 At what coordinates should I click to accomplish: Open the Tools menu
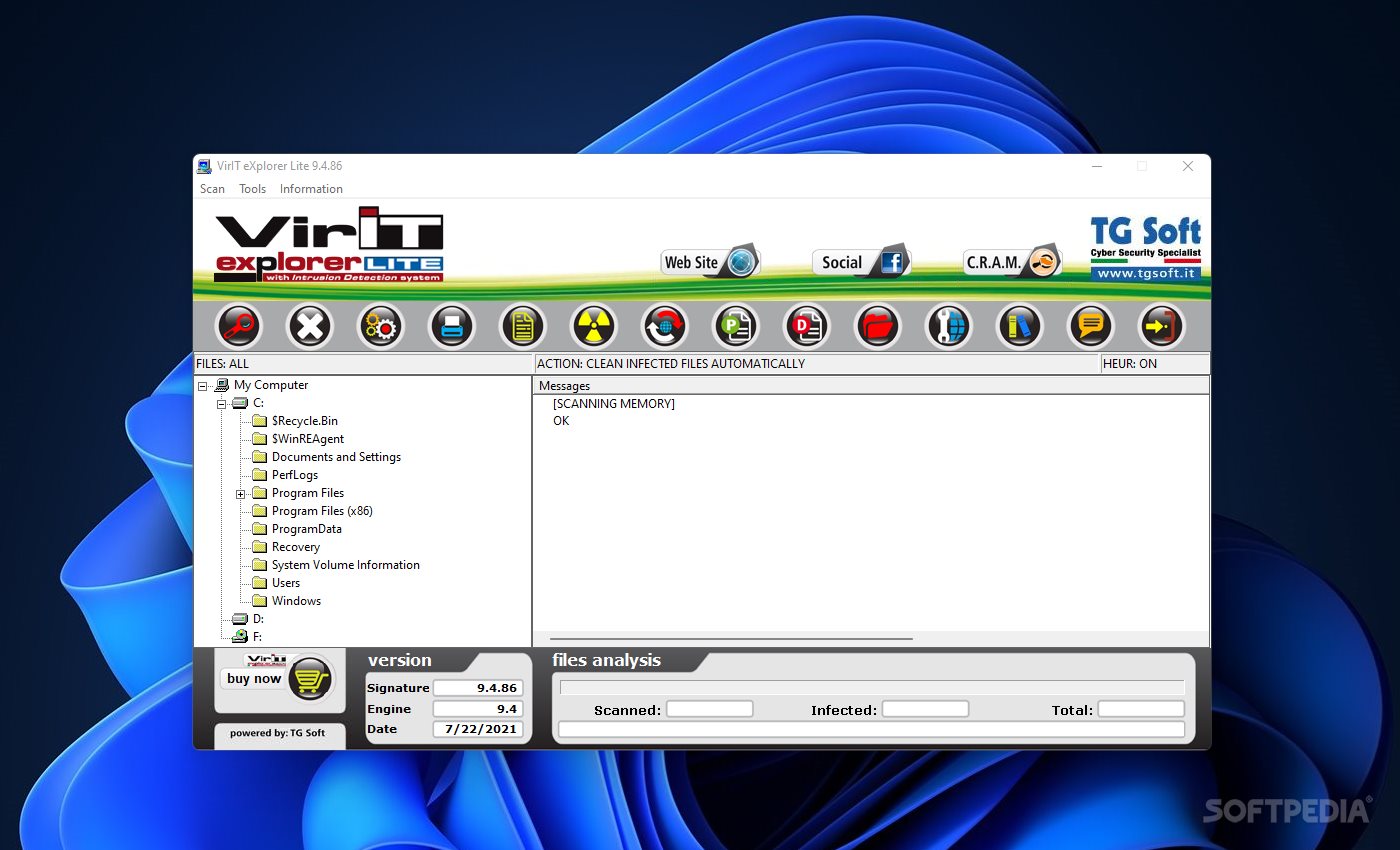[253, 189]
